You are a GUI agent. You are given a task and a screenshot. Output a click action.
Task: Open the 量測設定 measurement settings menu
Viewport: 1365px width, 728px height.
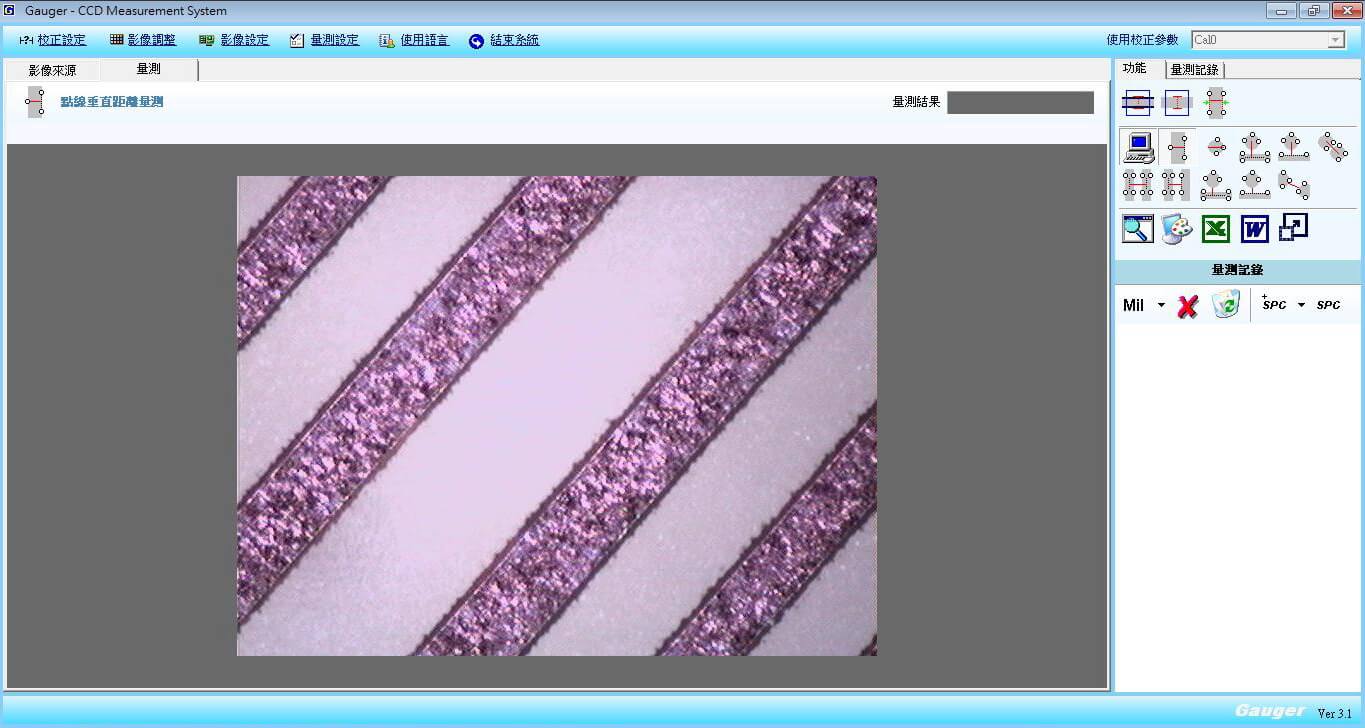pos(324,40)
